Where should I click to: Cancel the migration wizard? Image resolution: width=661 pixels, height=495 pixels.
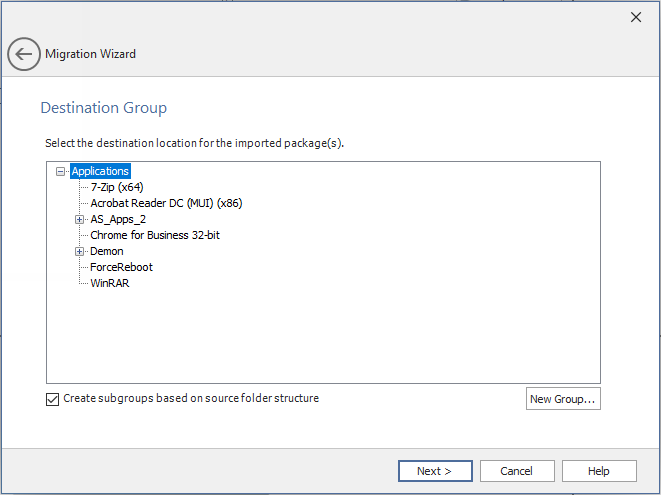pyautogui.click(x=517, y=471)
